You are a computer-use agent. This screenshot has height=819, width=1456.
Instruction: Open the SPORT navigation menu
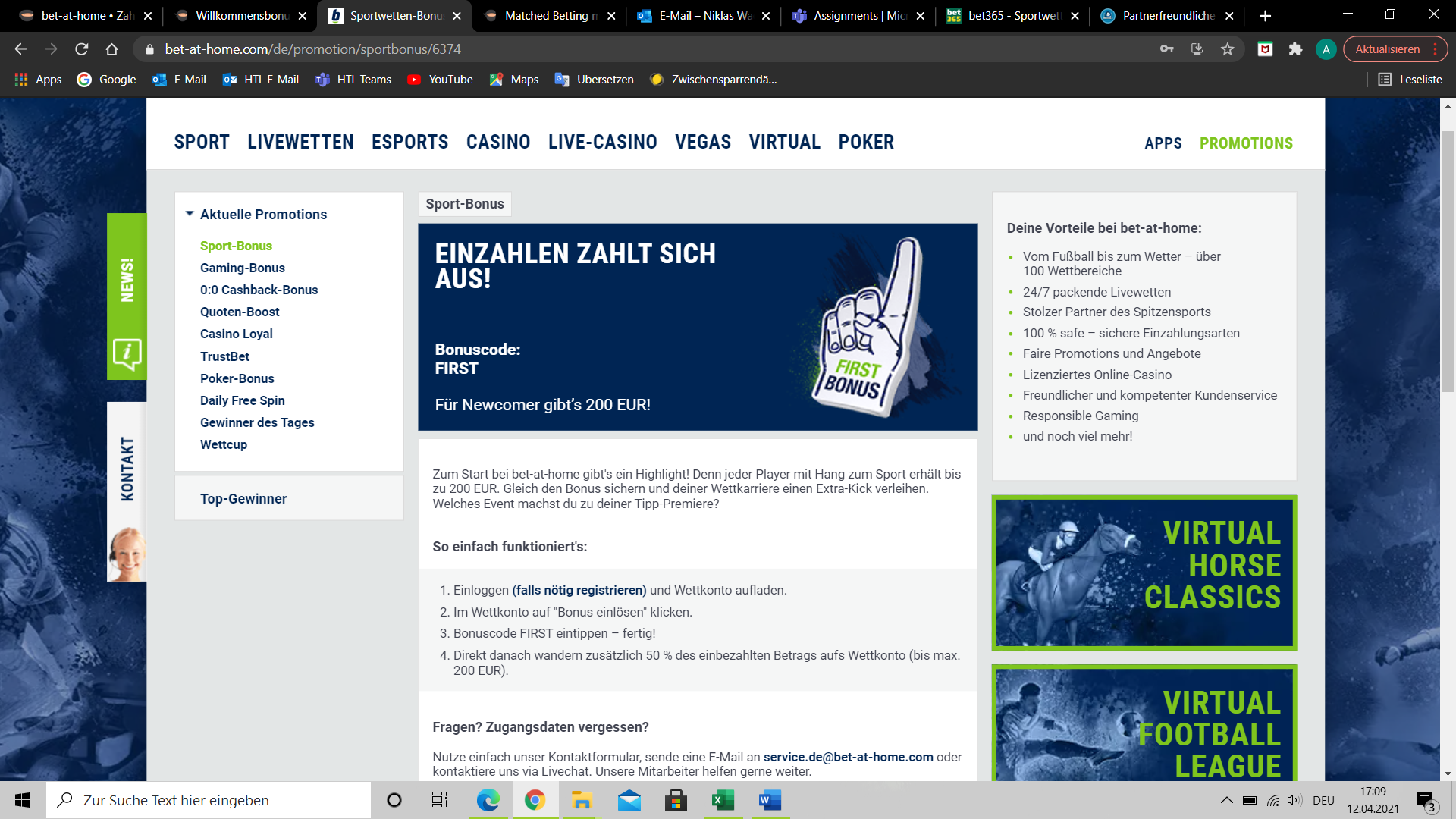202,142
